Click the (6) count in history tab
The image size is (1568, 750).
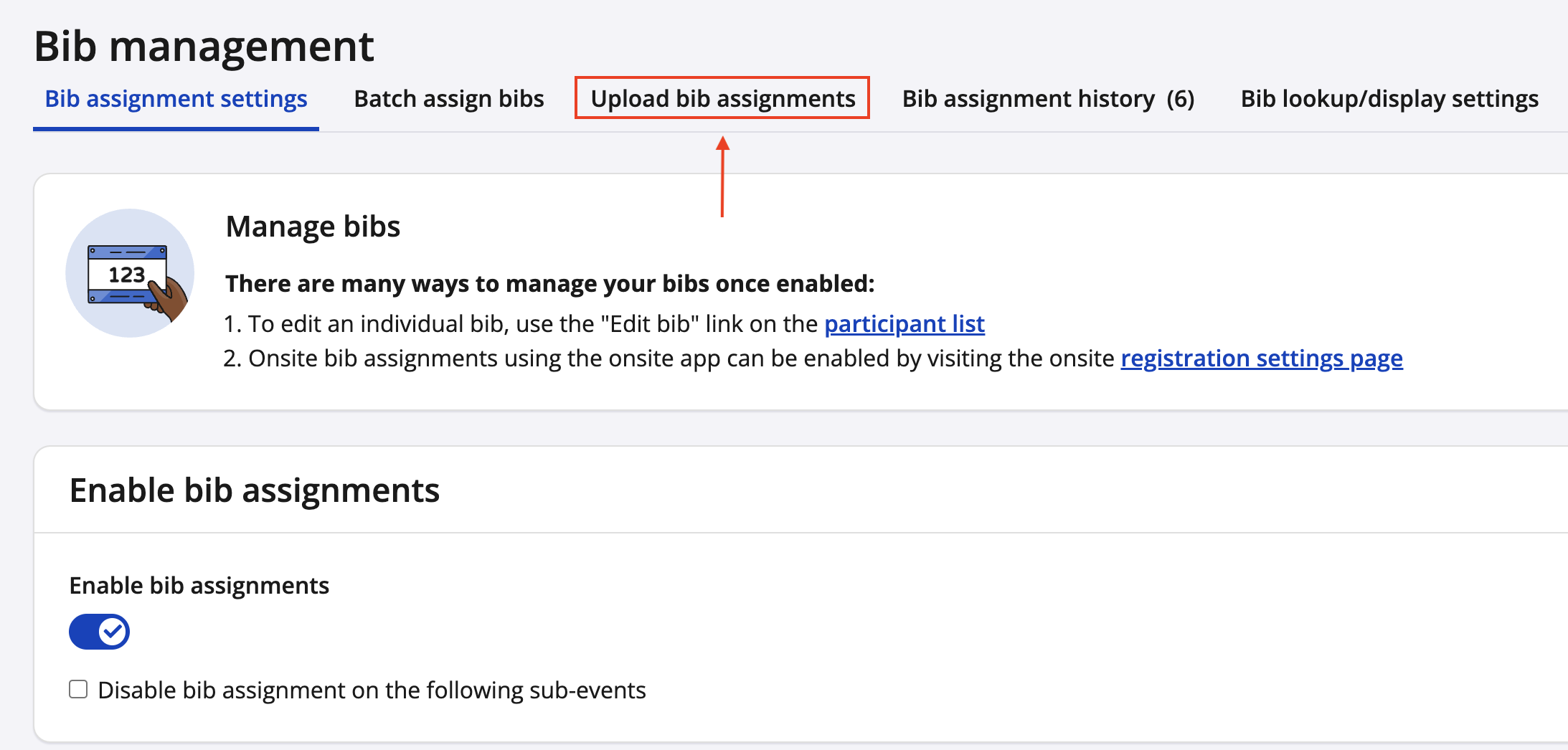1180,99
